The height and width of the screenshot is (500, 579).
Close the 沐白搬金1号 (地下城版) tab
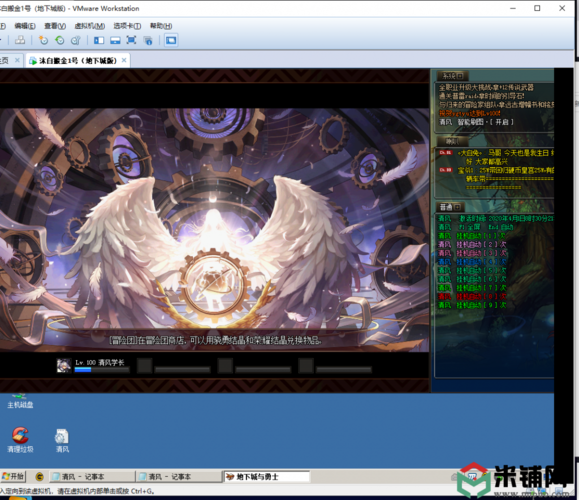point(124,60)
